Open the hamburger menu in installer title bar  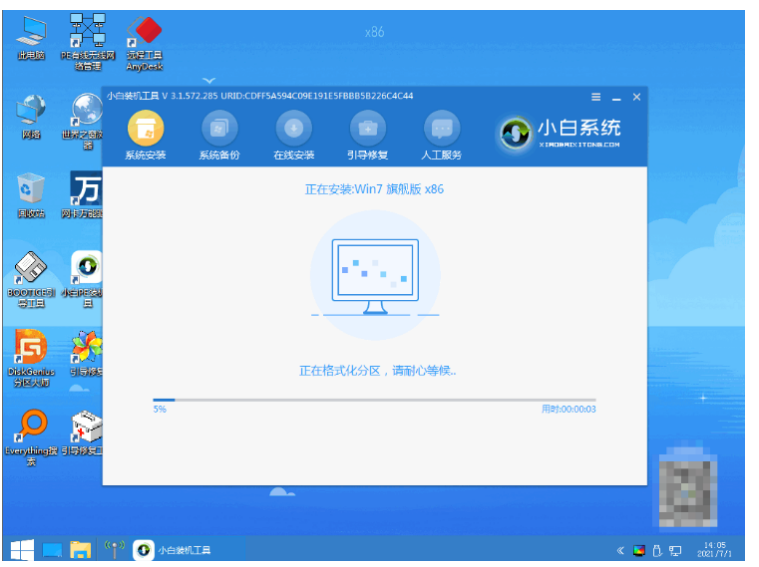(x=596, y=97)
